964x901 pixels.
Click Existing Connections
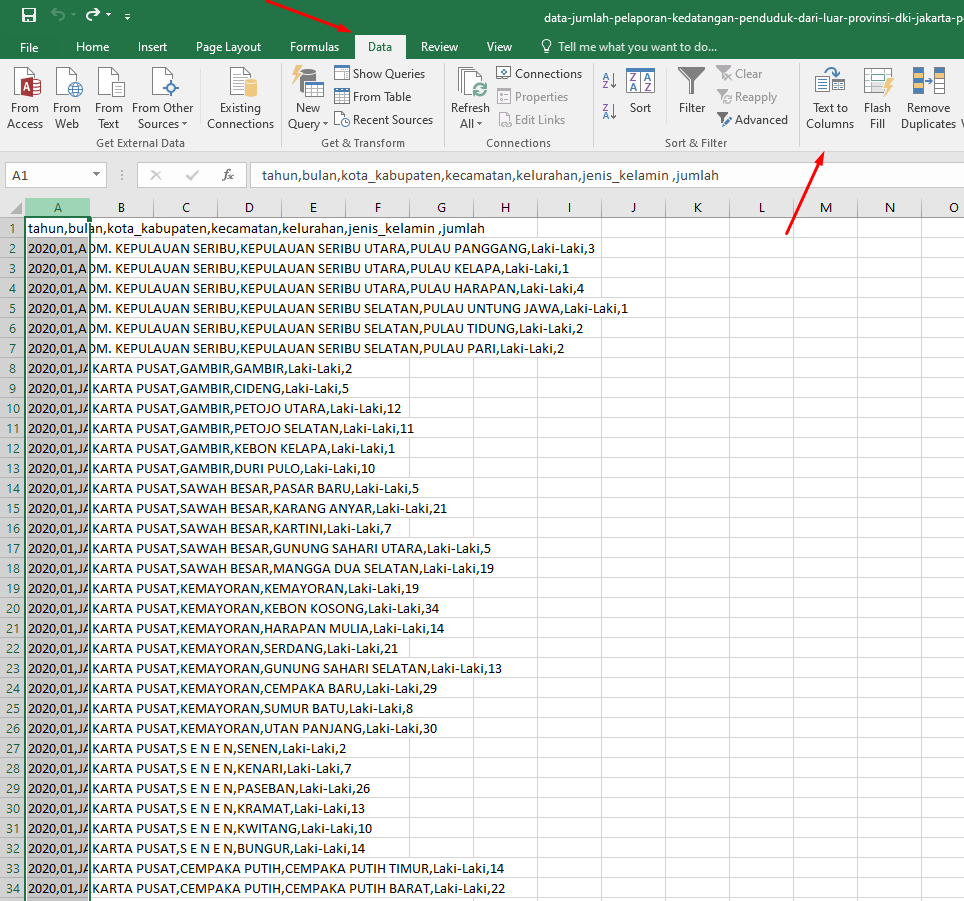[x=240, y=97]
